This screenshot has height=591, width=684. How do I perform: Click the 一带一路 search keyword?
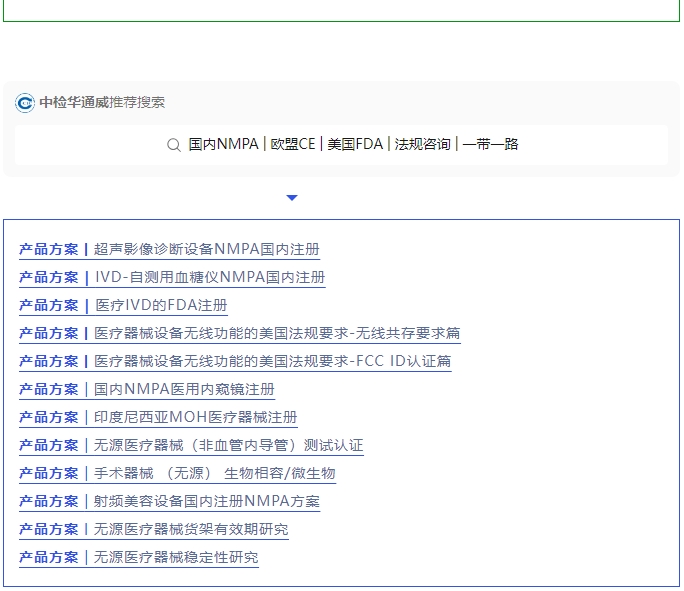[490, 145]
